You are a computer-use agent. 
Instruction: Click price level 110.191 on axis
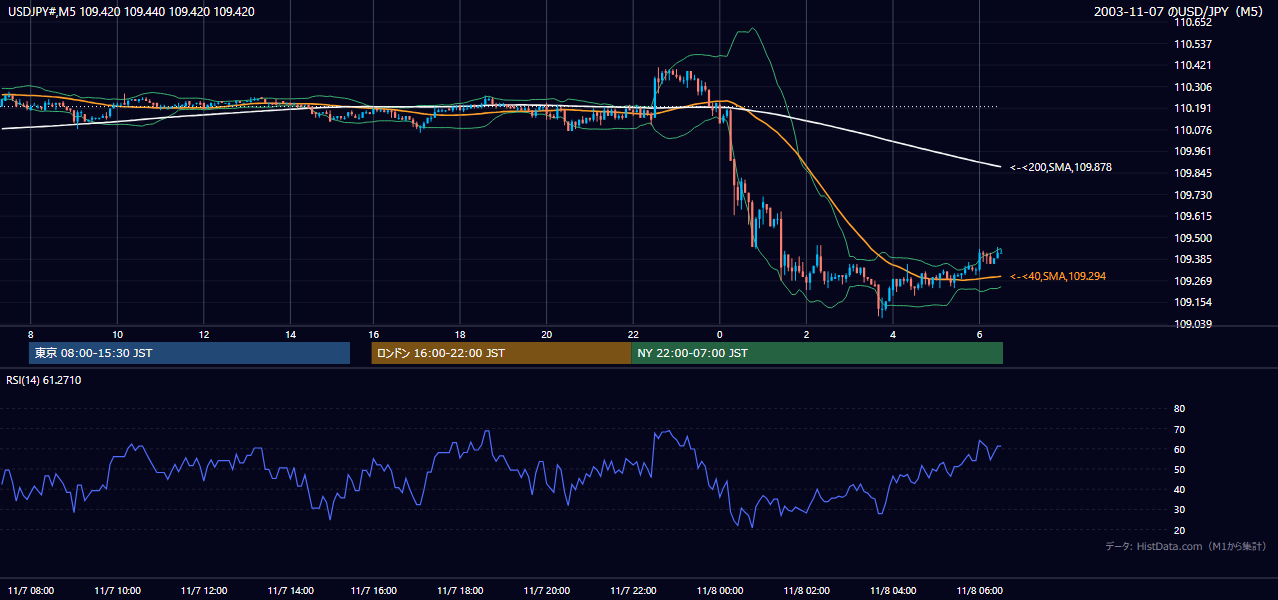click(1193, 109)
